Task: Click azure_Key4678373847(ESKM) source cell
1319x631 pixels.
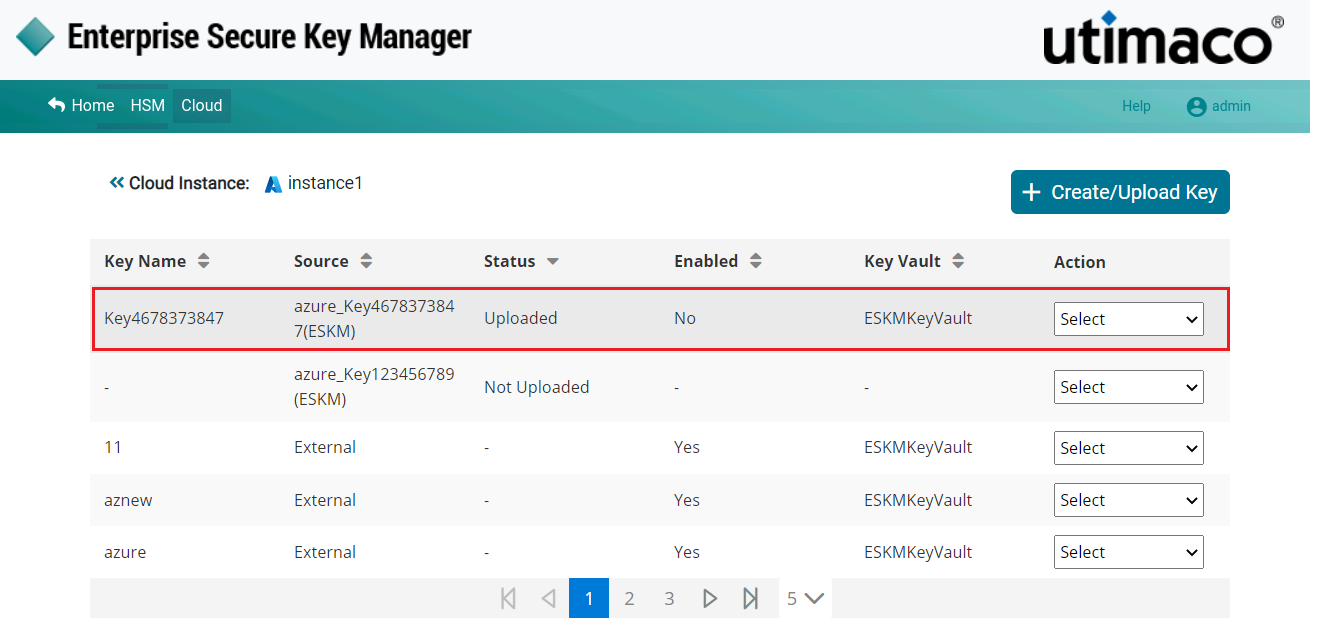Action: pyautogui.click(x=375, y=318)
